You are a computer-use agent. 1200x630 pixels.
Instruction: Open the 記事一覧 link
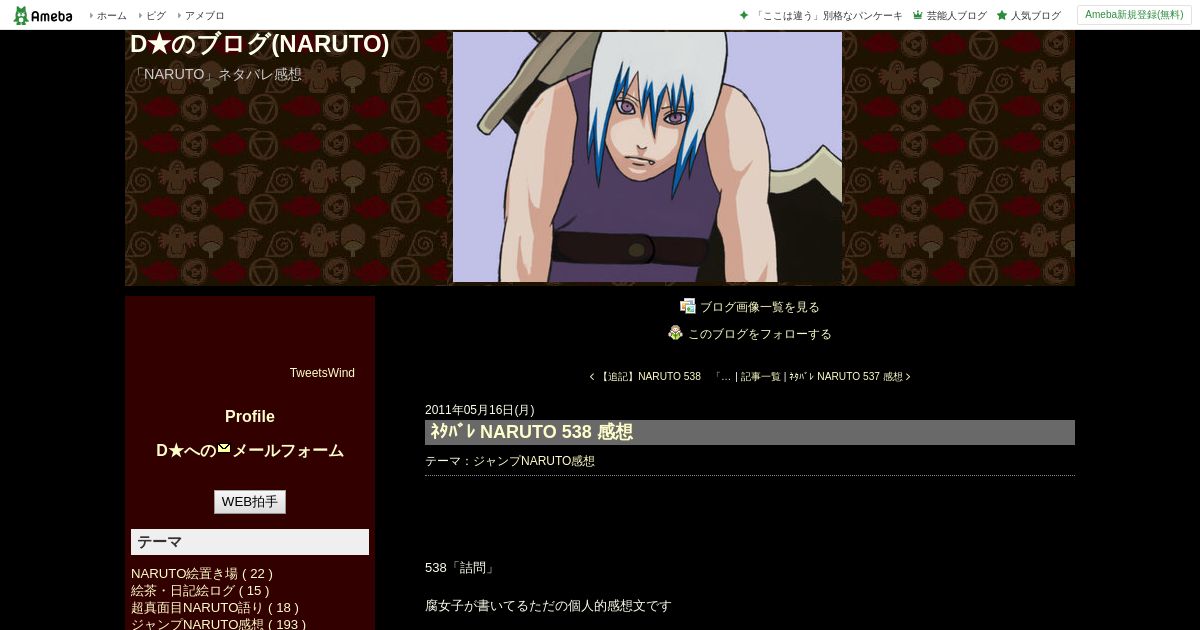click(x=761, y=377)
